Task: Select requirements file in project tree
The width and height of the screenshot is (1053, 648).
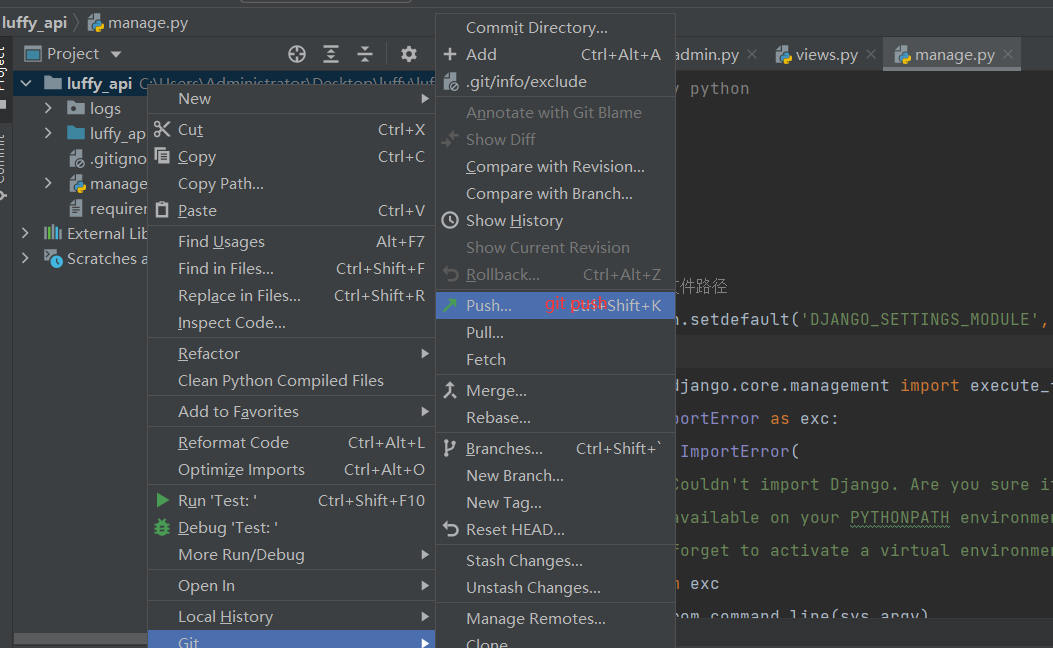Action: 107,209
